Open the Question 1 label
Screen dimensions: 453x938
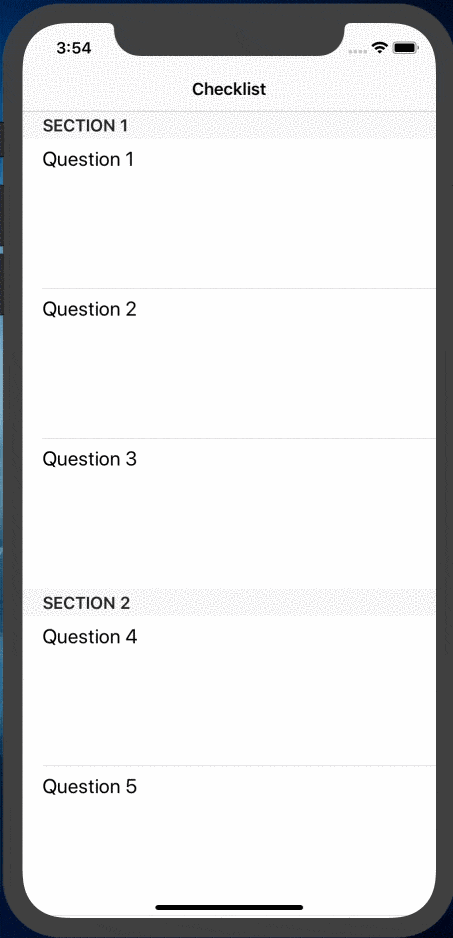click(88, 160)
